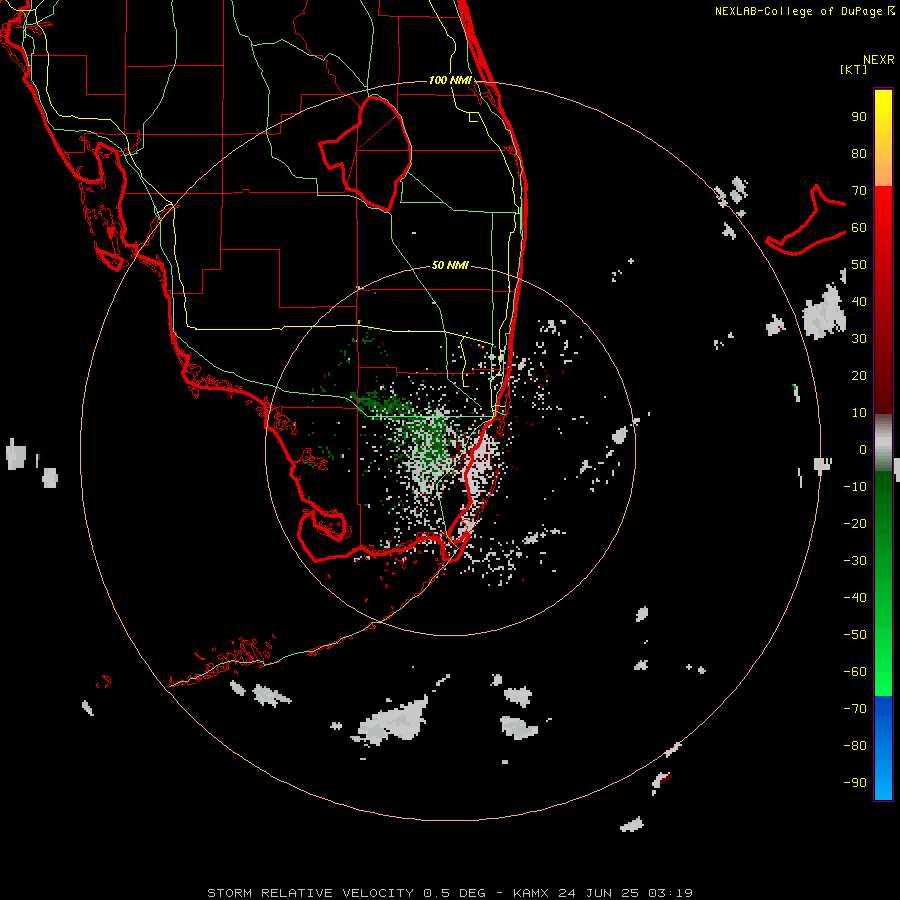Click the 60 value on the velocity scale
The image size is (900, 900).
[859, 228]
